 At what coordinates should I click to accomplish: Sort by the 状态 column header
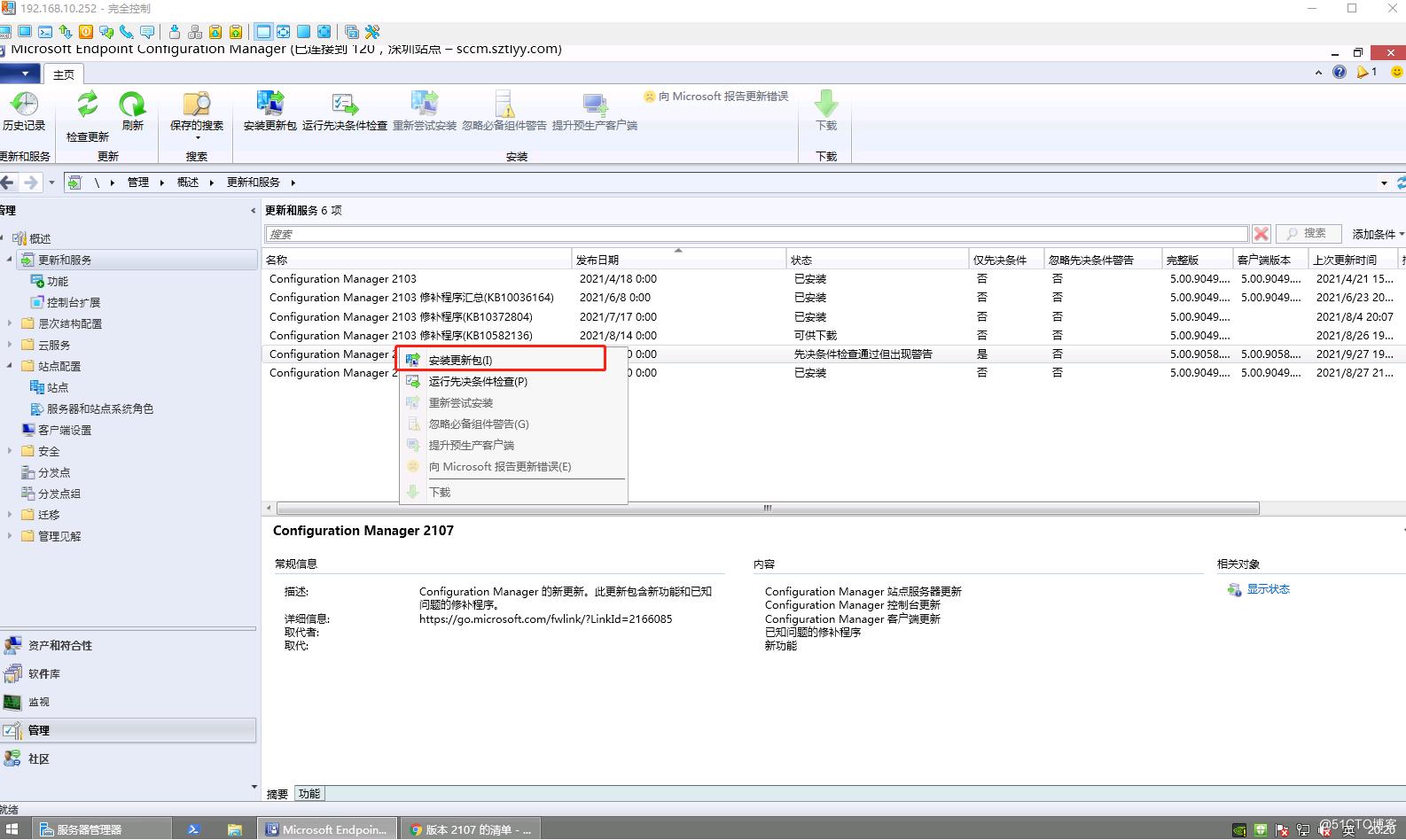tap(878, 260)
